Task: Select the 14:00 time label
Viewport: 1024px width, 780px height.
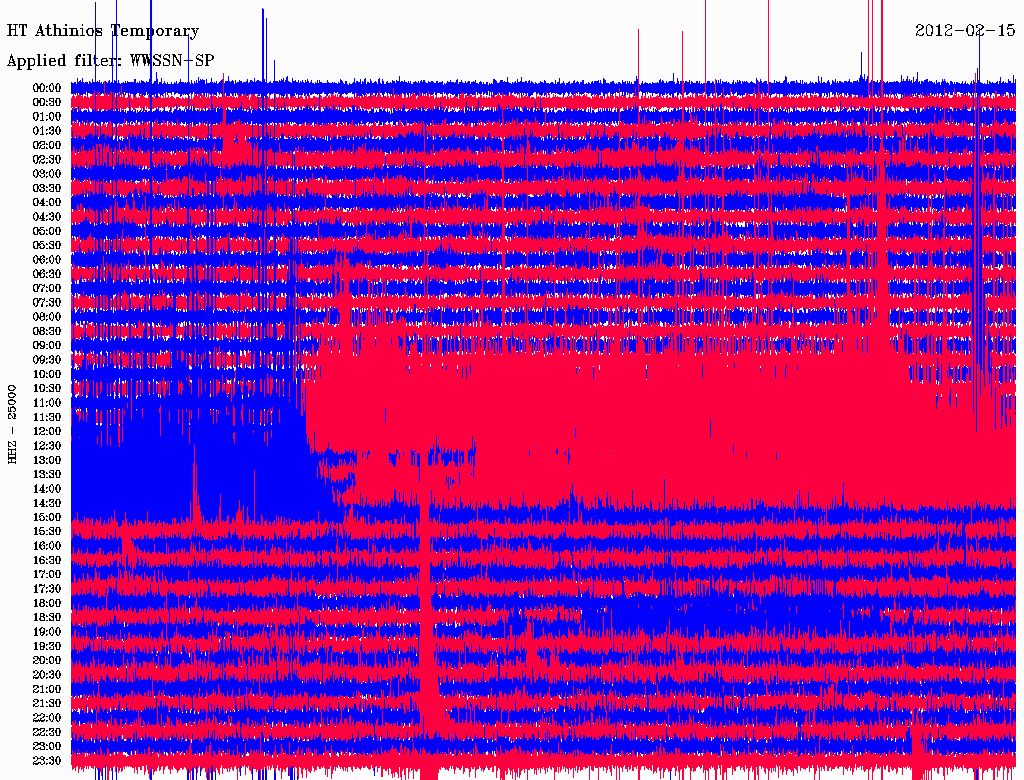Action: pyautogui.click(x=47, y=489)
